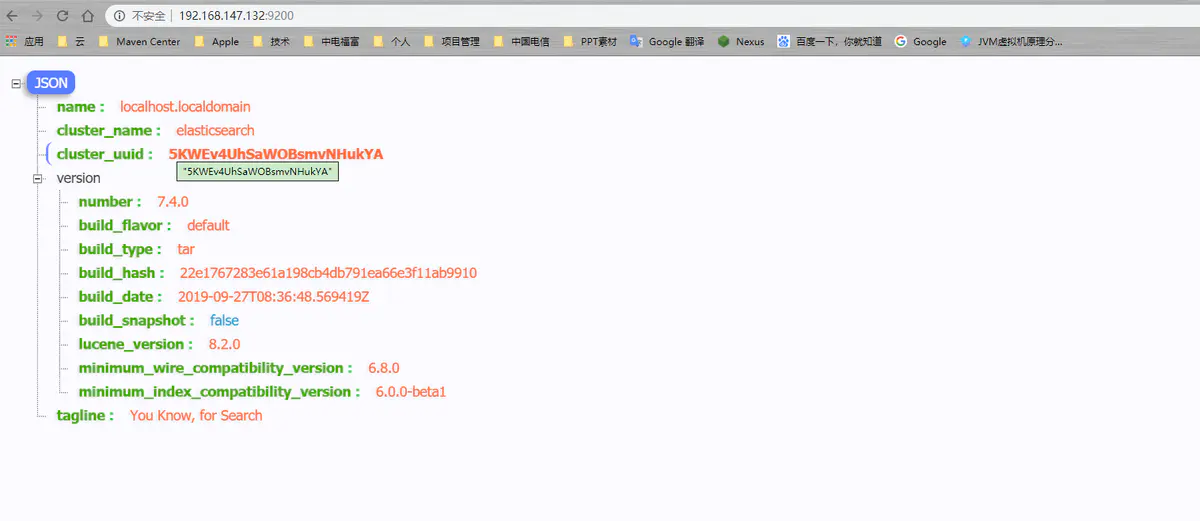Open the JVM虚拟机原理 bookmark
Viewport: 1200px width, 521px height.
pyautogui.click(x=1010, y=41)
